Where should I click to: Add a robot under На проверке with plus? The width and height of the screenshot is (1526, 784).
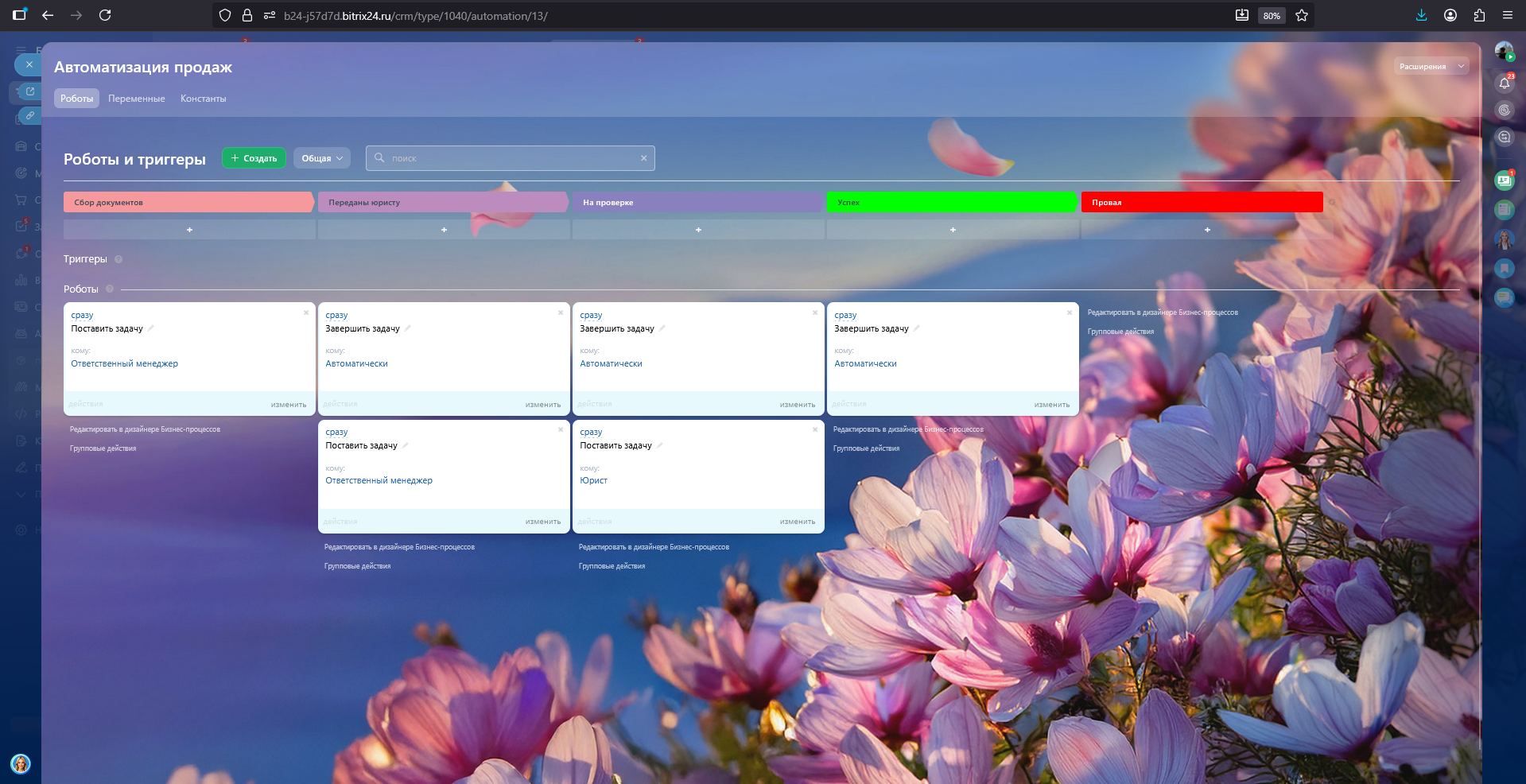(x=698, y=230)
